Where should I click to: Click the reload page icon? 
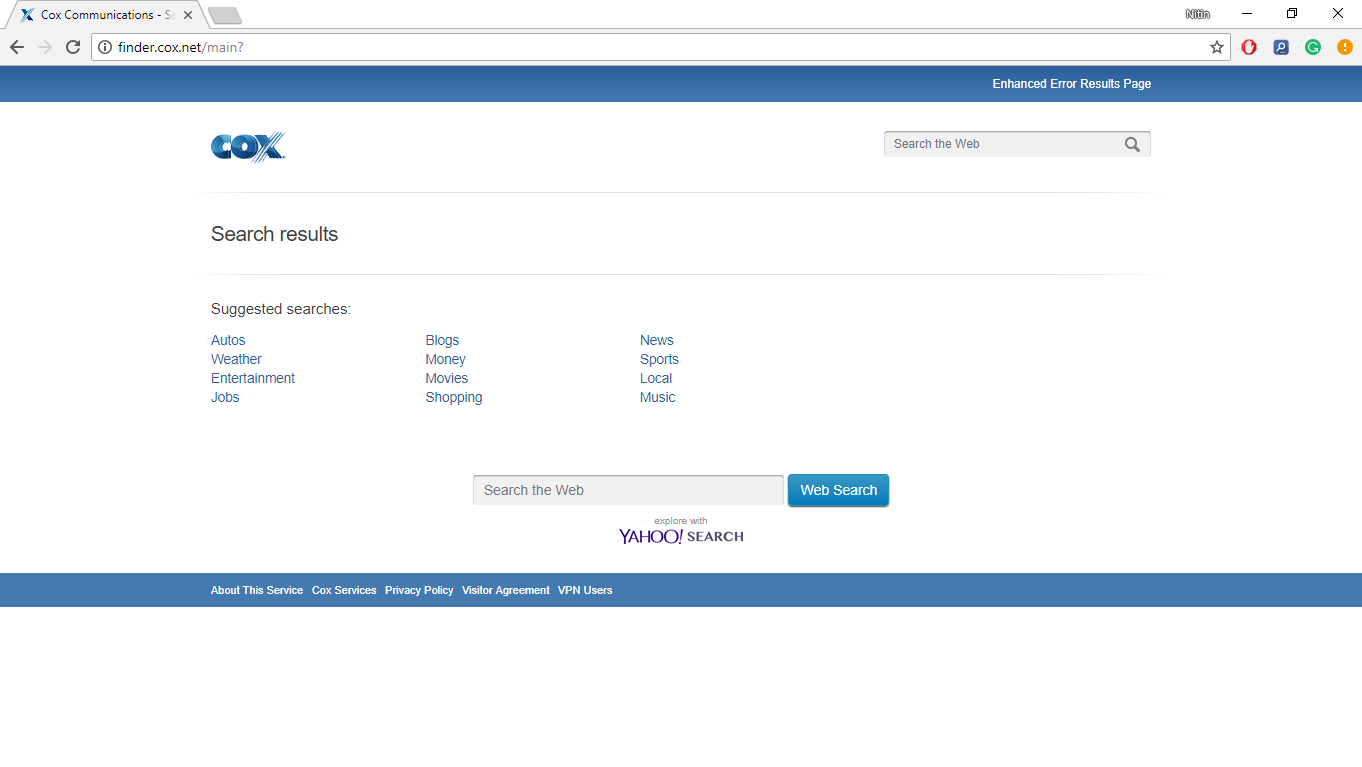pyautogui.click(x=73, y=47)
